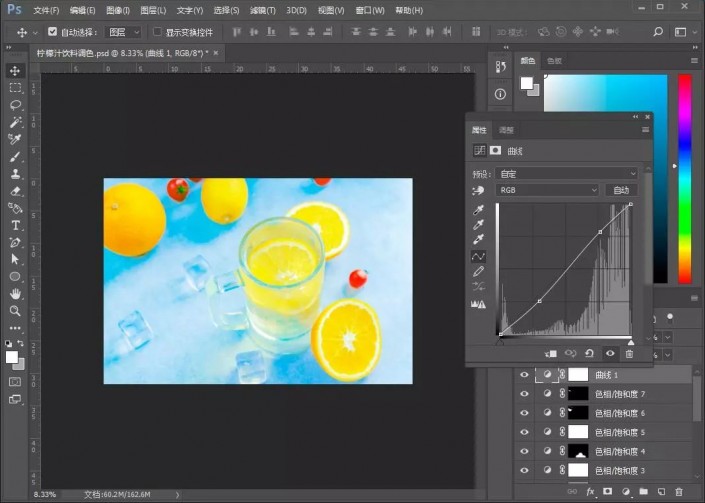Clip adjustment to layer below

[x=551, y=354]
